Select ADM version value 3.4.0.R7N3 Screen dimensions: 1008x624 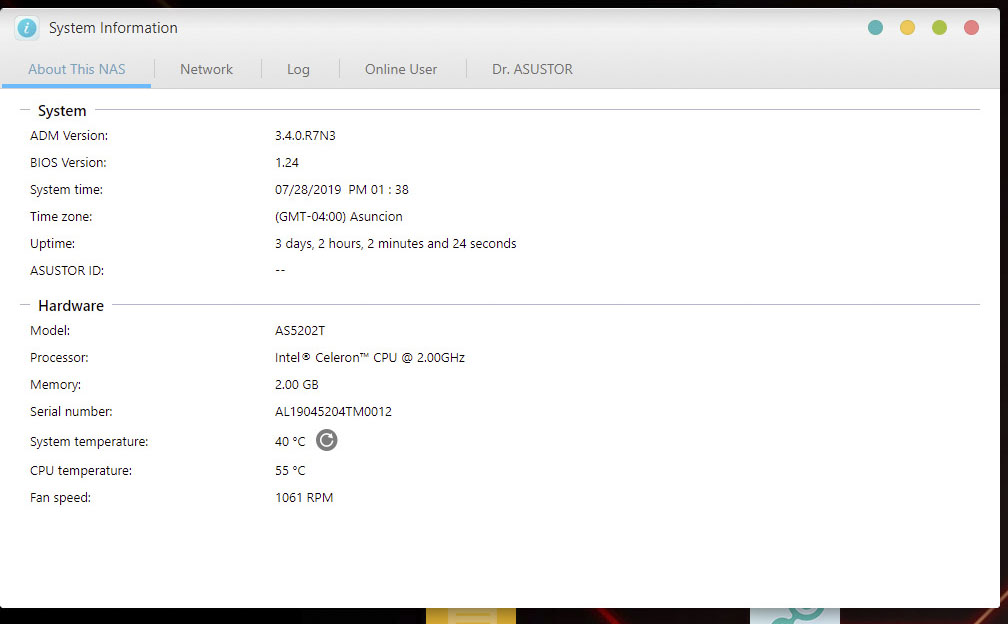[305, 136]
